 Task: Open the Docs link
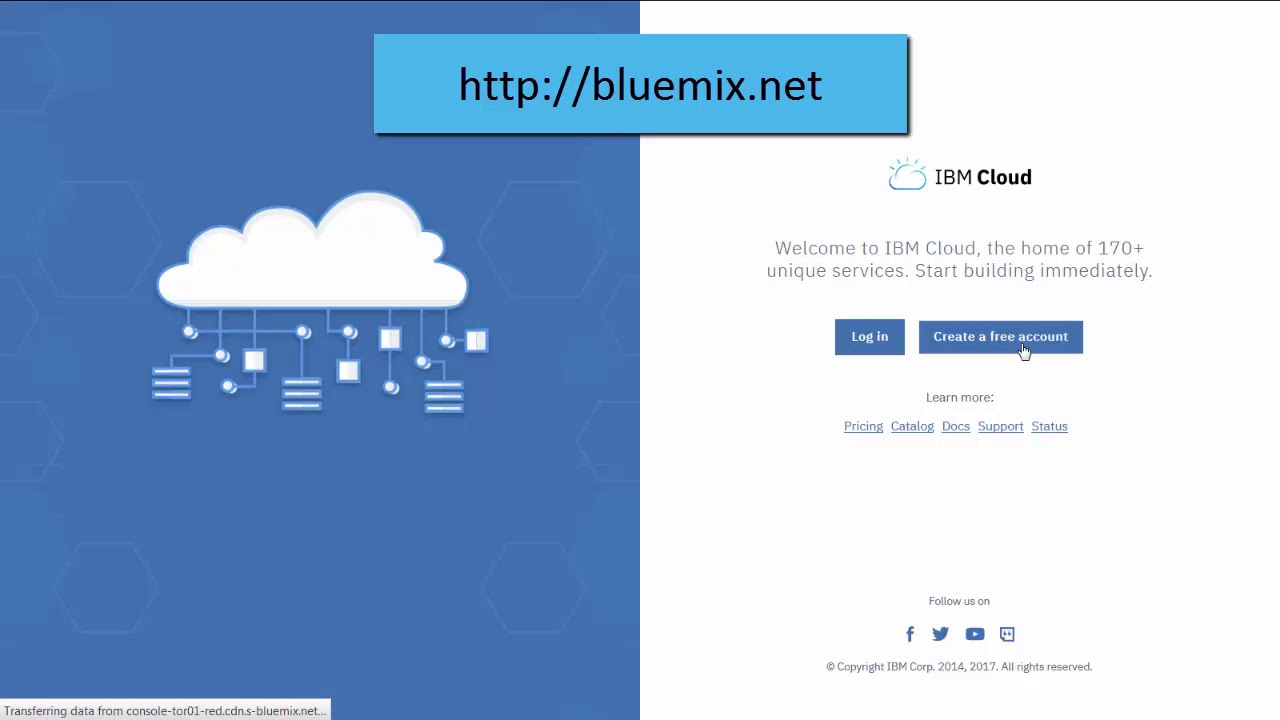pyautogui.click(x=956, y=426)
